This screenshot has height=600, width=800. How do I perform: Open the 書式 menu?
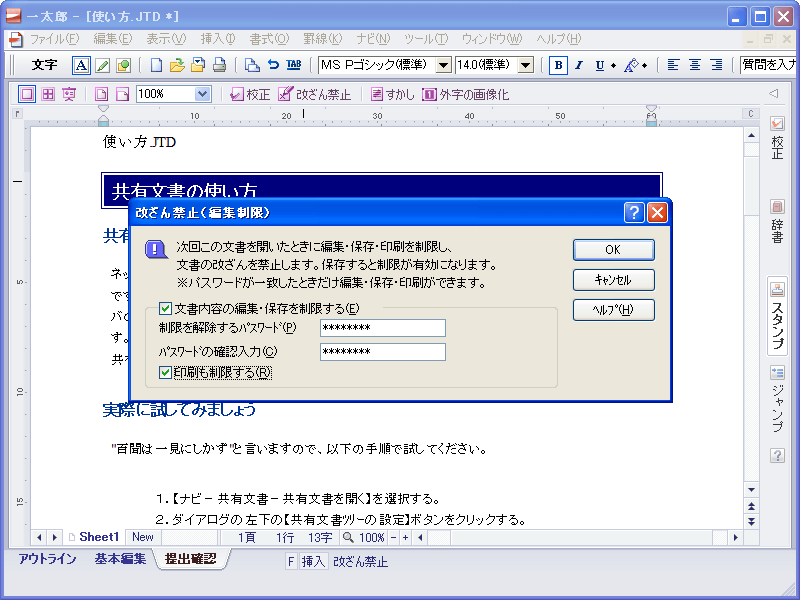(269, 39)
